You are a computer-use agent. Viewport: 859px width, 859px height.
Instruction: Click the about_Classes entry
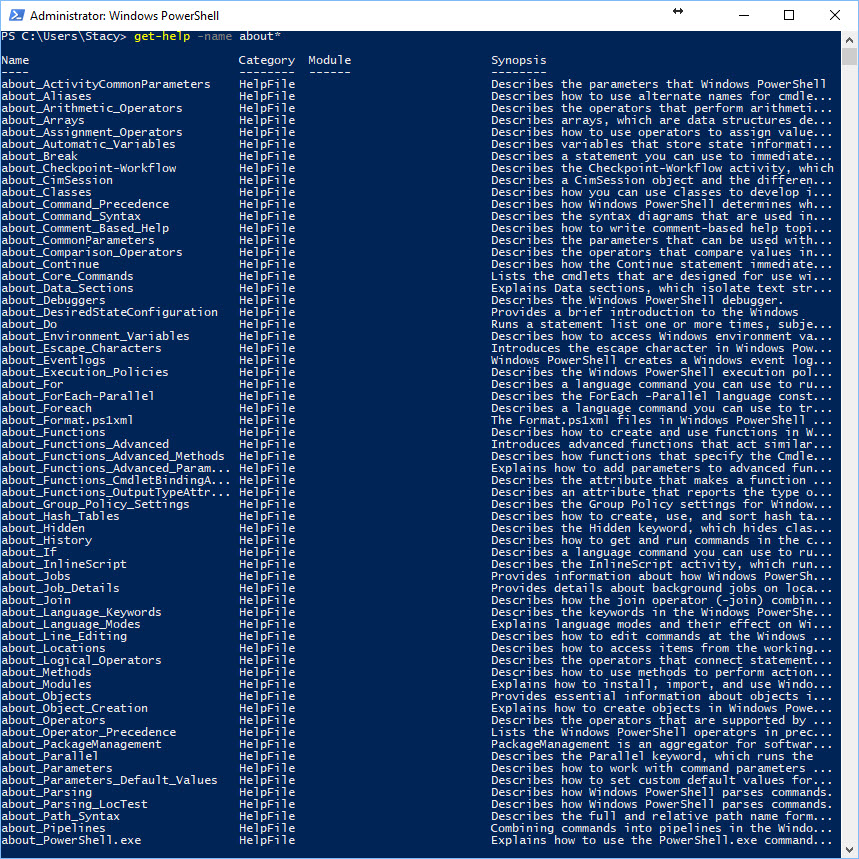coord(46,192)
